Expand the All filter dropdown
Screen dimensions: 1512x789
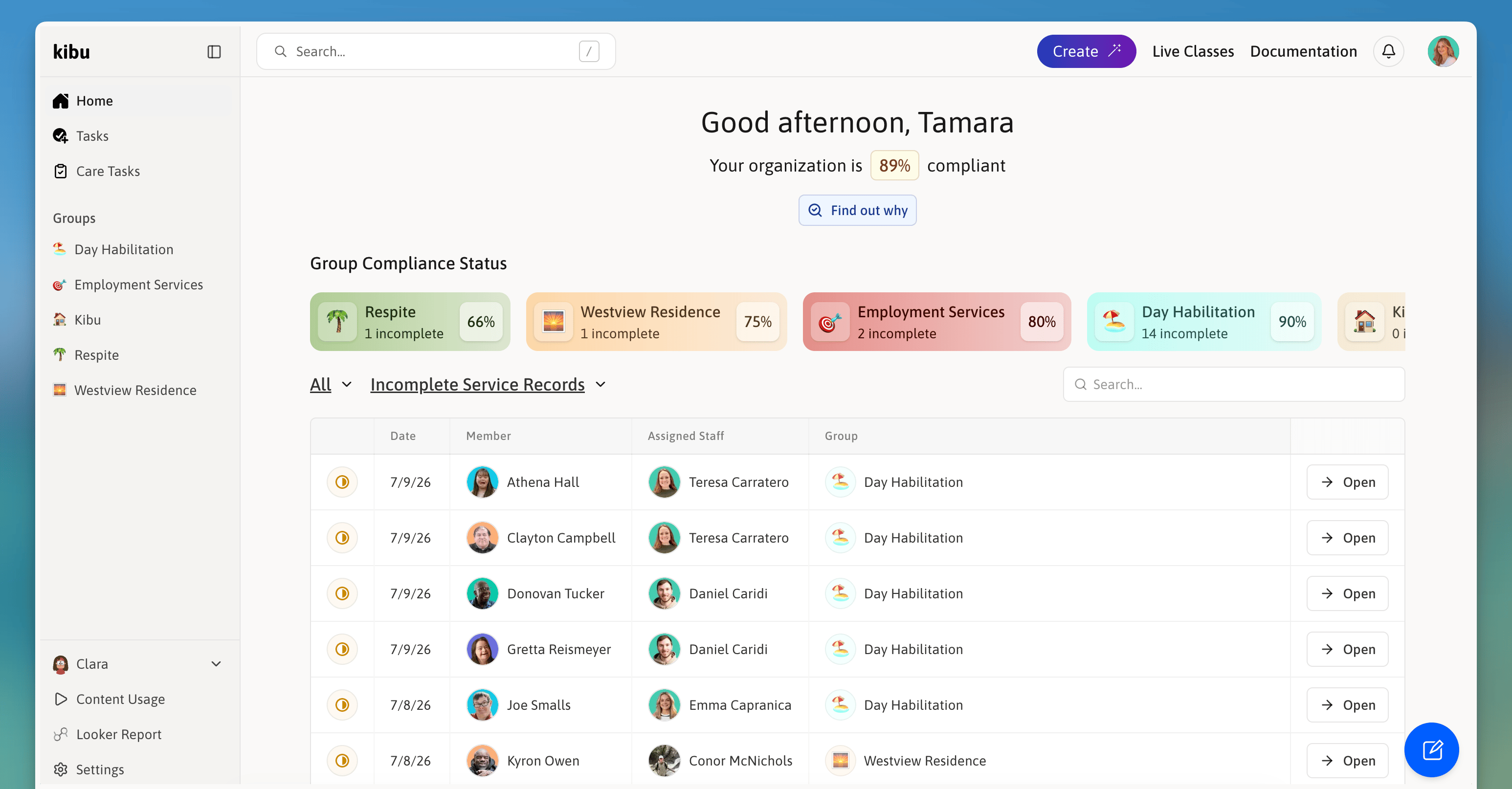[x=332, y=385]
